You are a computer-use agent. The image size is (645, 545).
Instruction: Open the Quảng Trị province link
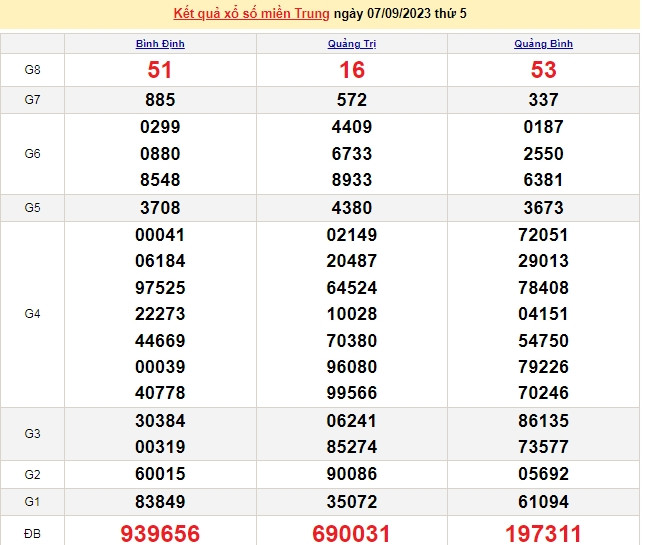pyautogui.click(x=352, y=44)
